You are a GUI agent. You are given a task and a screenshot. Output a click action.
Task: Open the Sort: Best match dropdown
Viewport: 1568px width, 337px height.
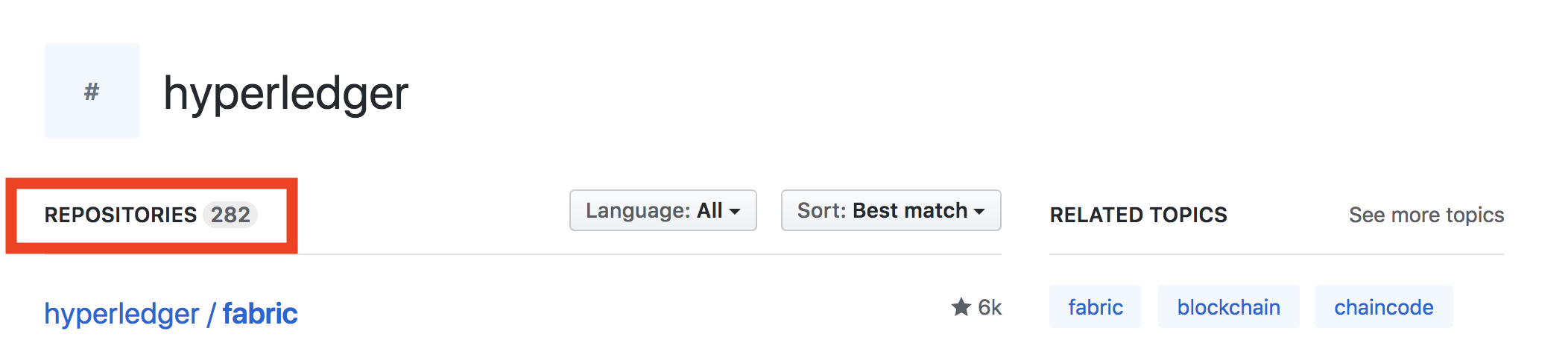click(x=890, y=211)
